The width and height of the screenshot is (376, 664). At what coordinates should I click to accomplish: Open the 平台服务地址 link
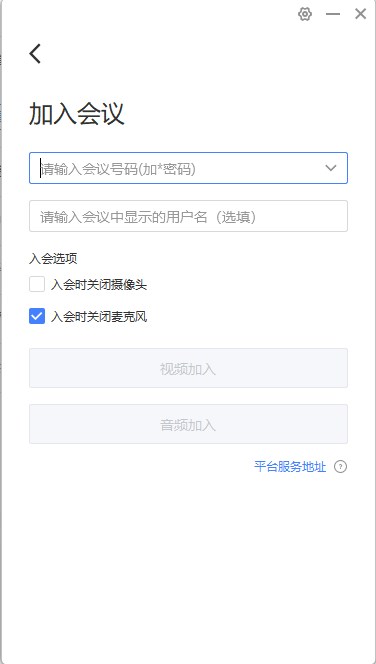(x=290, y=467)
